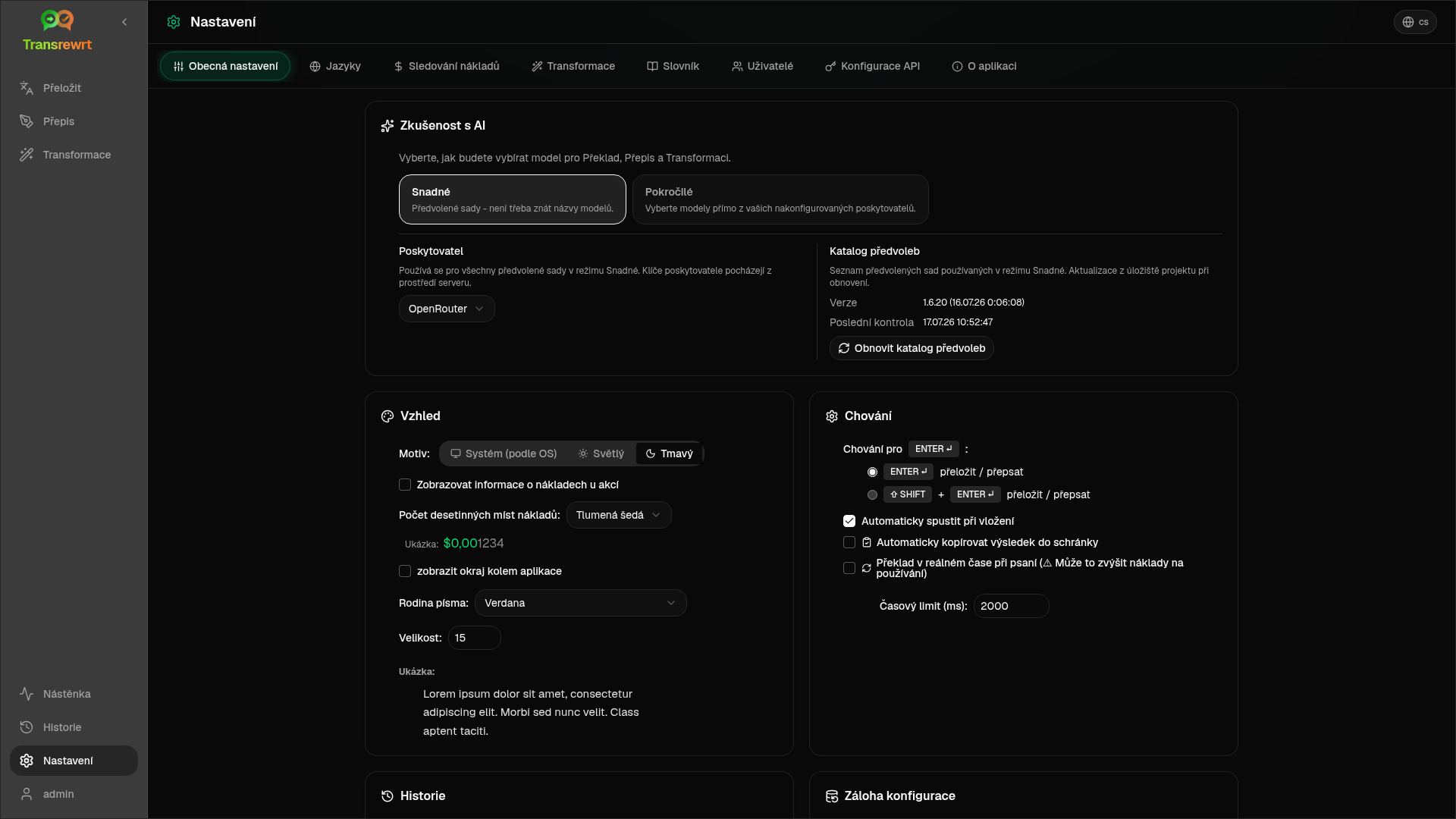Select SHIFT + ENTER to translate radio option
Image resolution: width=1456 pixels, height=819 pixels.
click(x=872, y=494)
